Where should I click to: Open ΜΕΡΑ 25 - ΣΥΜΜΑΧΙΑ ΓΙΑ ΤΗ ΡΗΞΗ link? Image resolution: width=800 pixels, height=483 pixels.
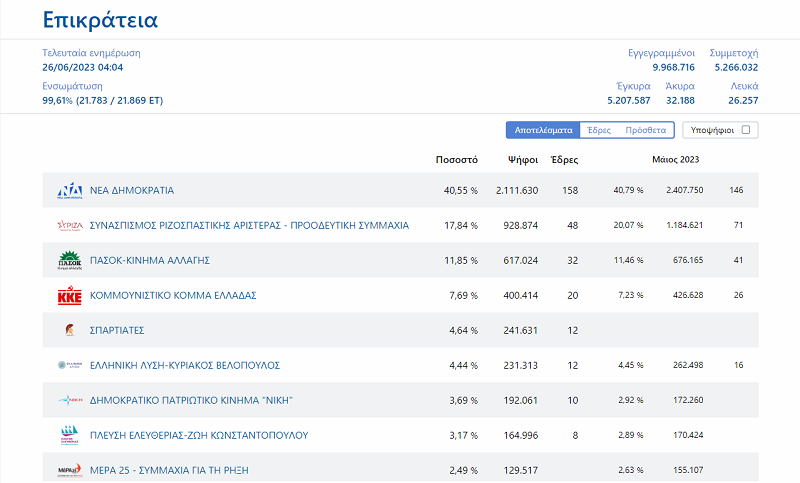point(169,470)
